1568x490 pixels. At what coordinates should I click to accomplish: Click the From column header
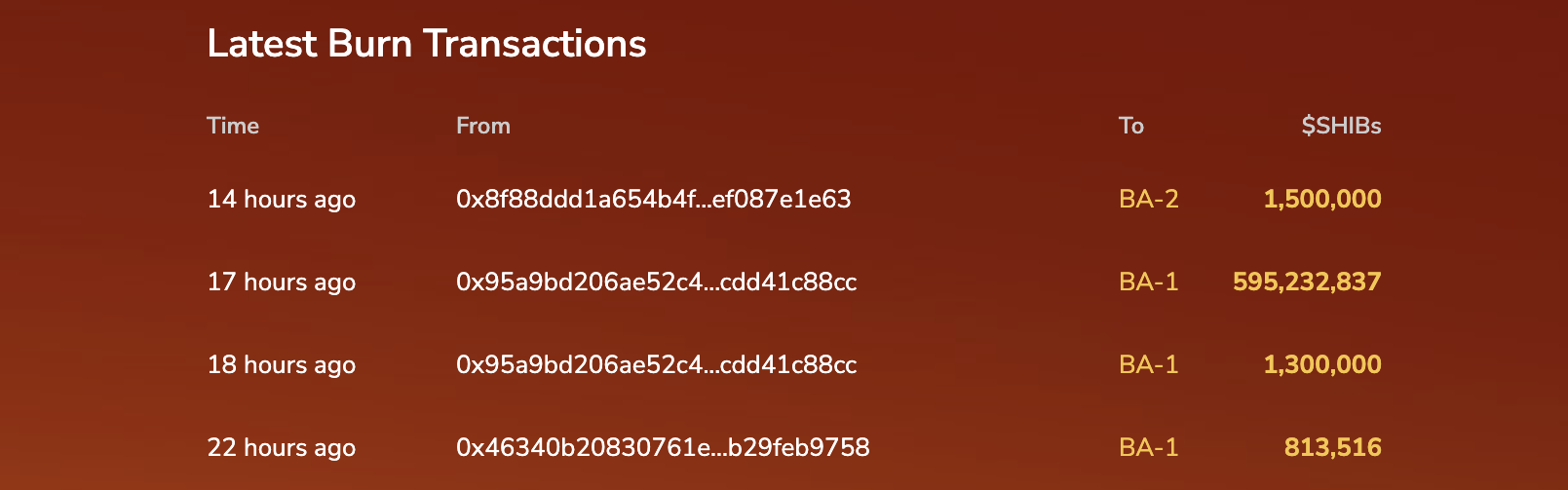pyautogui.click(x=483, y=126)
